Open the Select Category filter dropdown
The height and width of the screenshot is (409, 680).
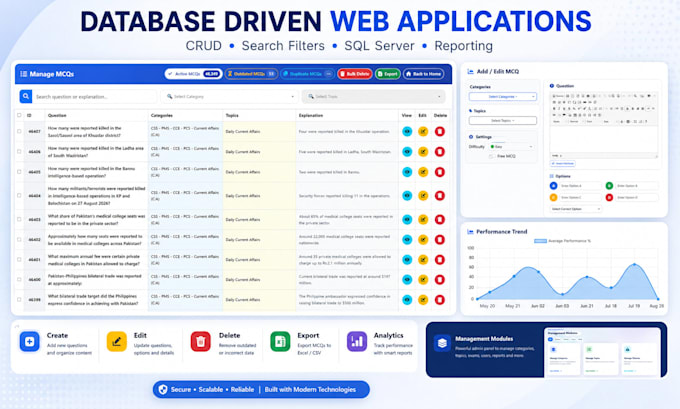coord(230,96)
